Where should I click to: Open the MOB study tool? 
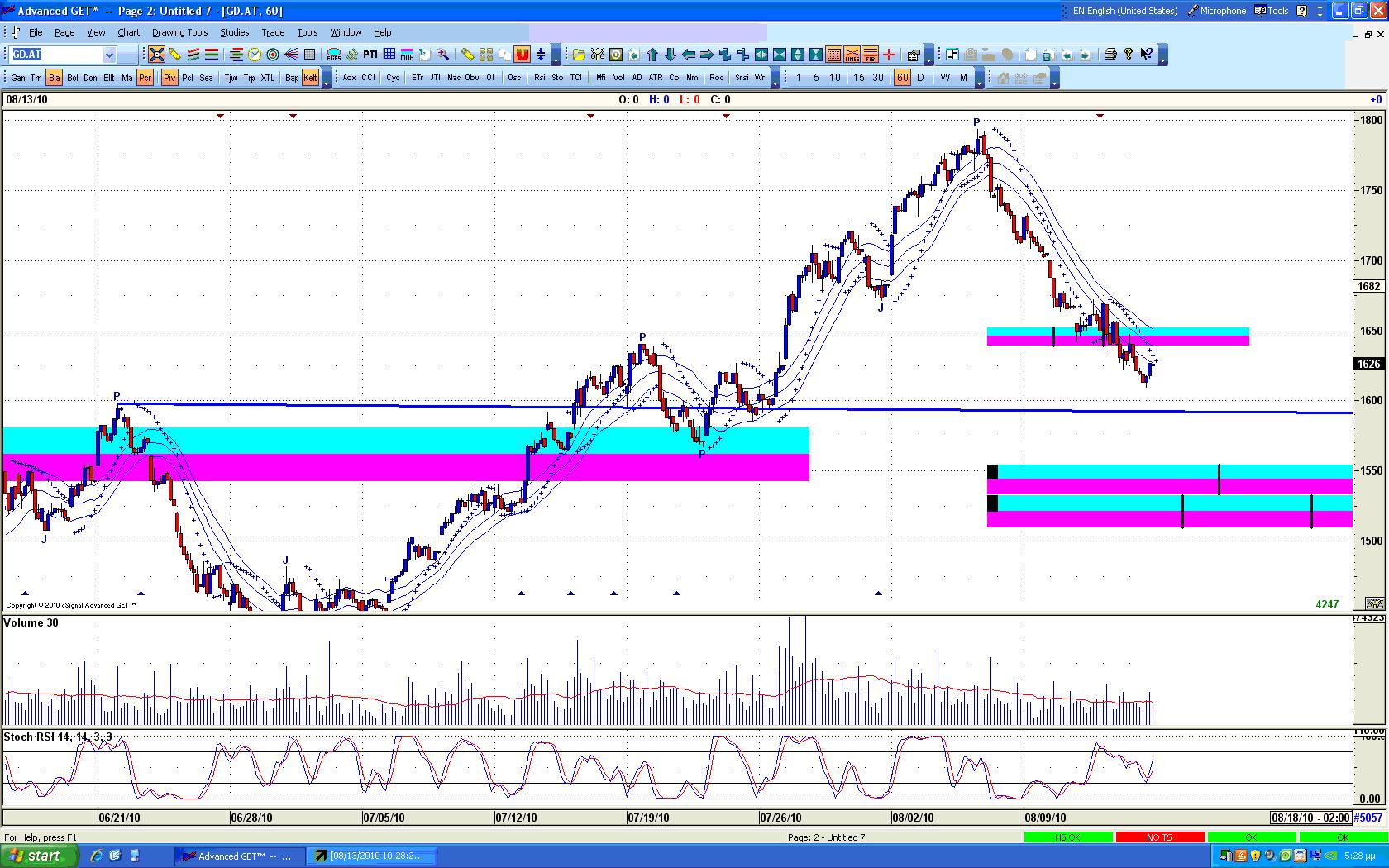click(x=407, y=55)
